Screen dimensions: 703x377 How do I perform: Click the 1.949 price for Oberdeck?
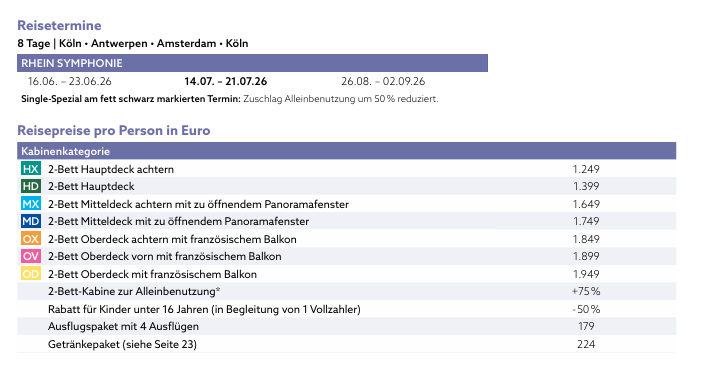[586, 274]
